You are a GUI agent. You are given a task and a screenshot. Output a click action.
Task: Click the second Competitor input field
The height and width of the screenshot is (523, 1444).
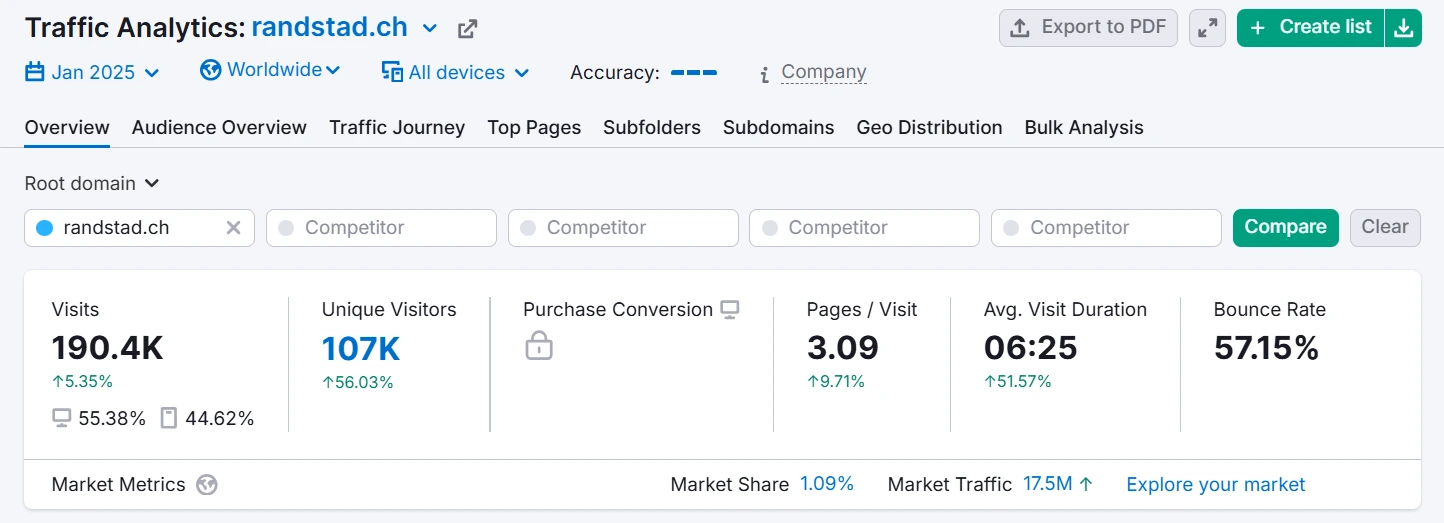[x=623, y=228]
